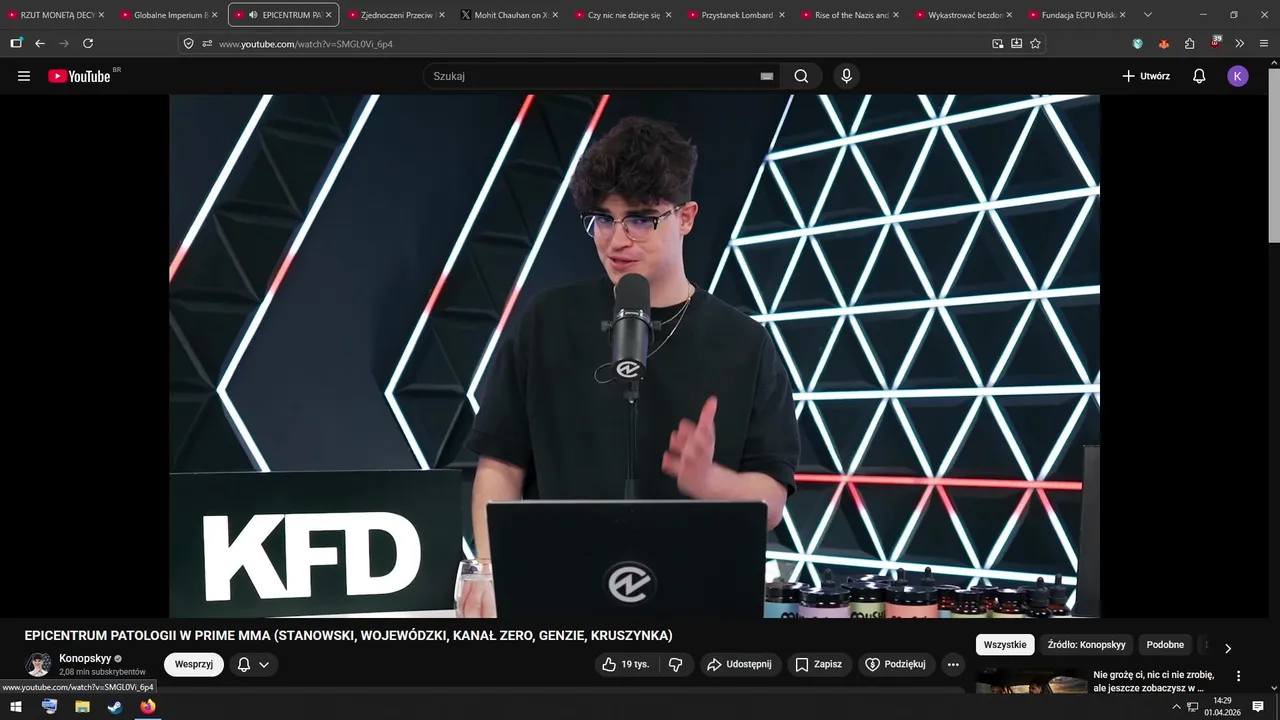Switch to the Czy nic nie dzieje się tab

click(x=624, y=15)
